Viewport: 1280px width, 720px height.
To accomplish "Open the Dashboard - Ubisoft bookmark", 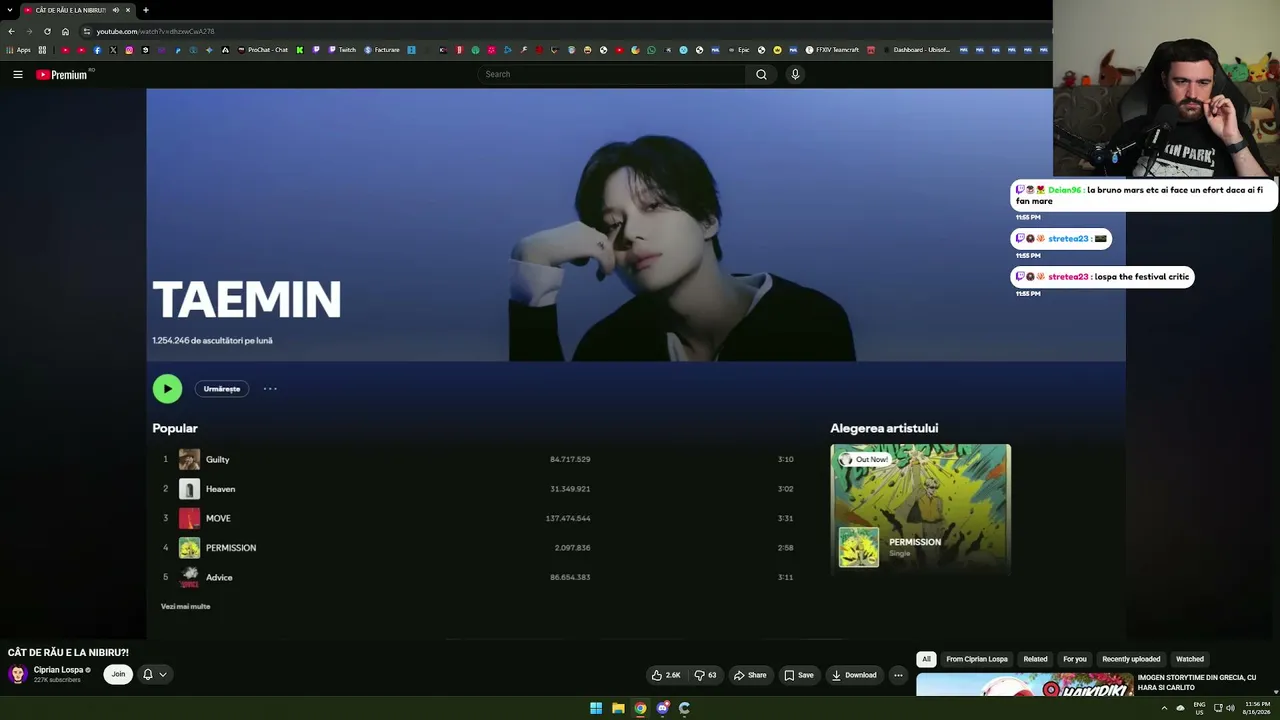I will tap(916, 50).
